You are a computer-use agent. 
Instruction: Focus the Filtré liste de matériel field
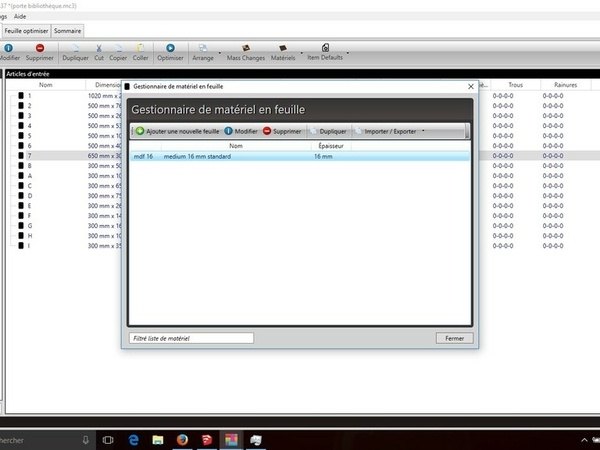click(190, 338)
